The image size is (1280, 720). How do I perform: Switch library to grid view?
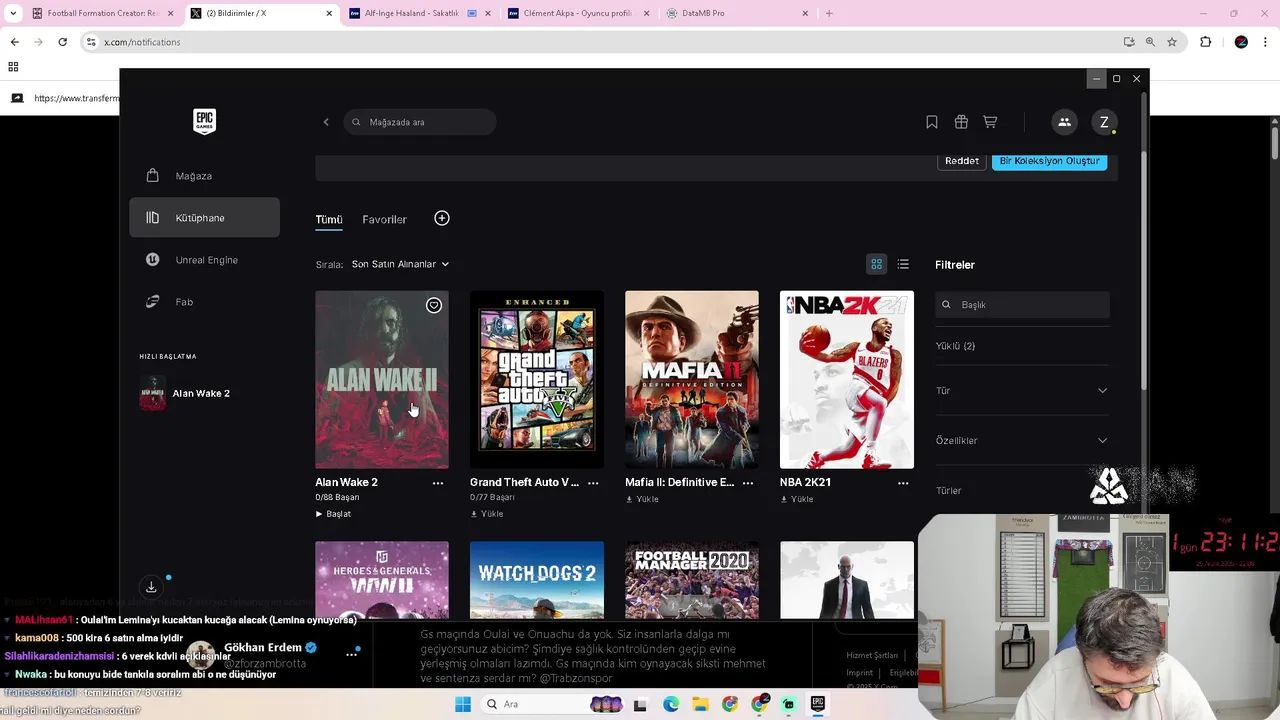[876, 264]
